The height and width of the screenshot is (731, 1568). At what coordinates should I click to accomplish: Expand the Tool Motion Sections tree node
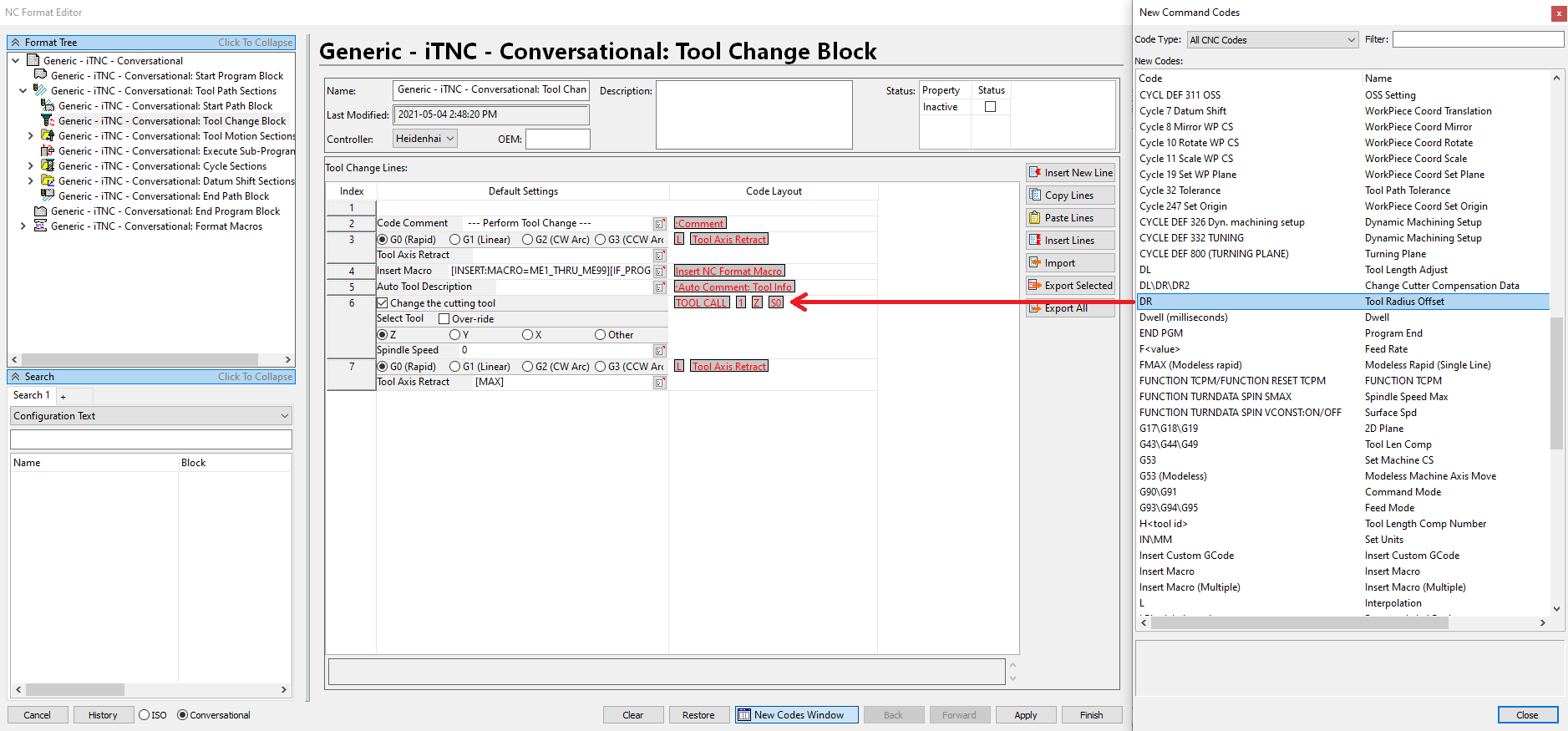30,135
